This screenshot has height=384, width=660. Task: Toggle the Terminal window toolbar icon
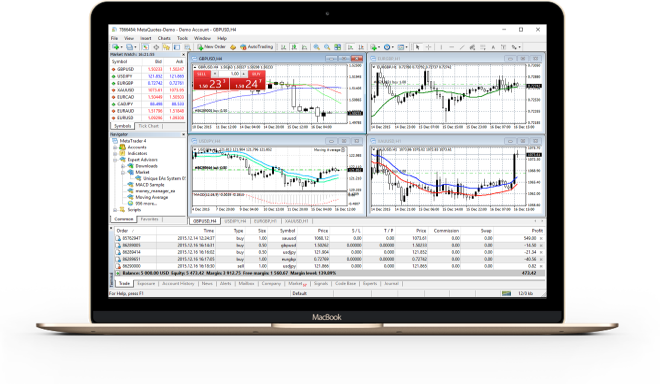tap(177, 47)
